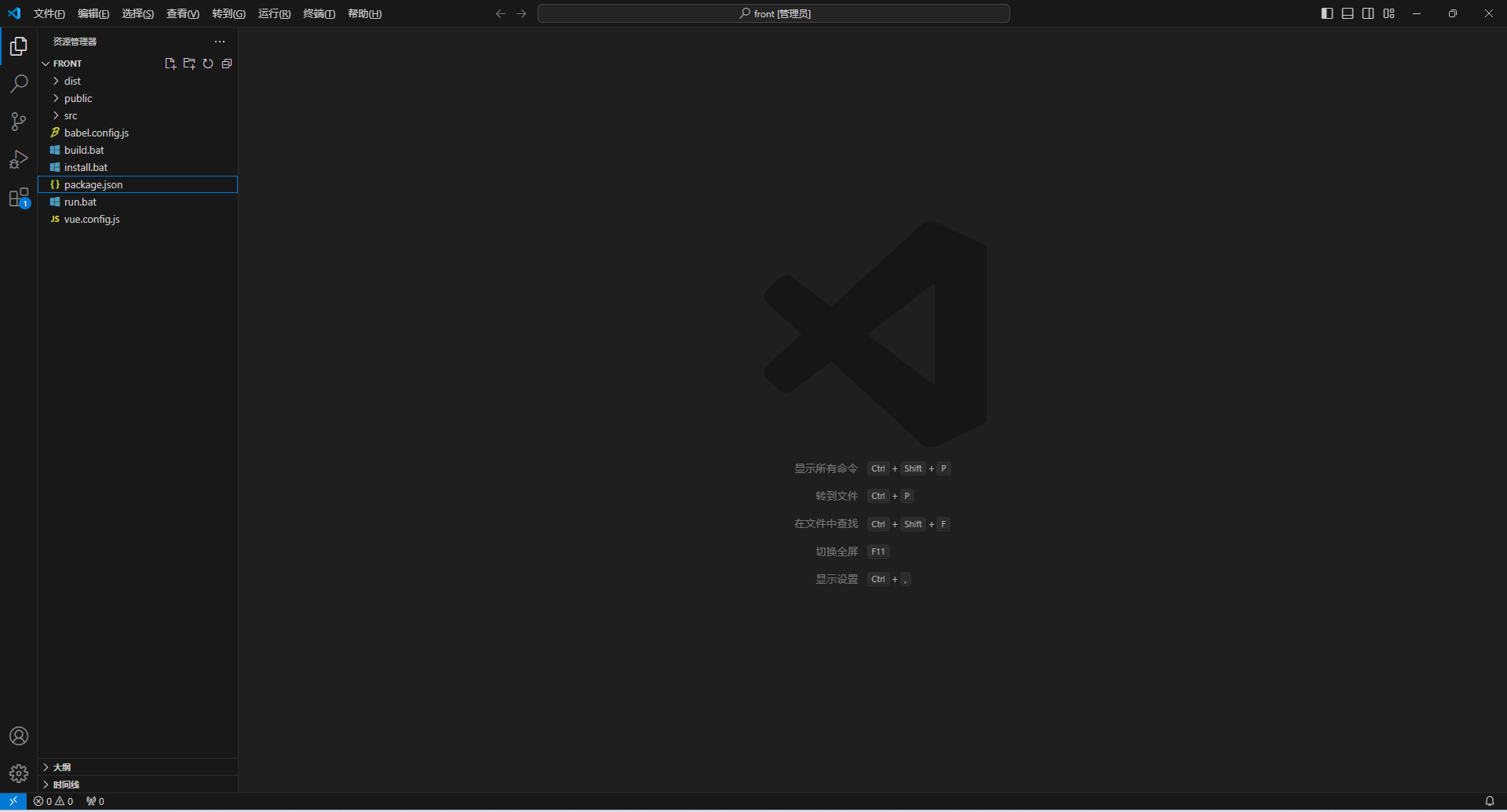Screen dimensions: 1507x812
Task: Open install.bat file
Action: [x=137, y=167]
